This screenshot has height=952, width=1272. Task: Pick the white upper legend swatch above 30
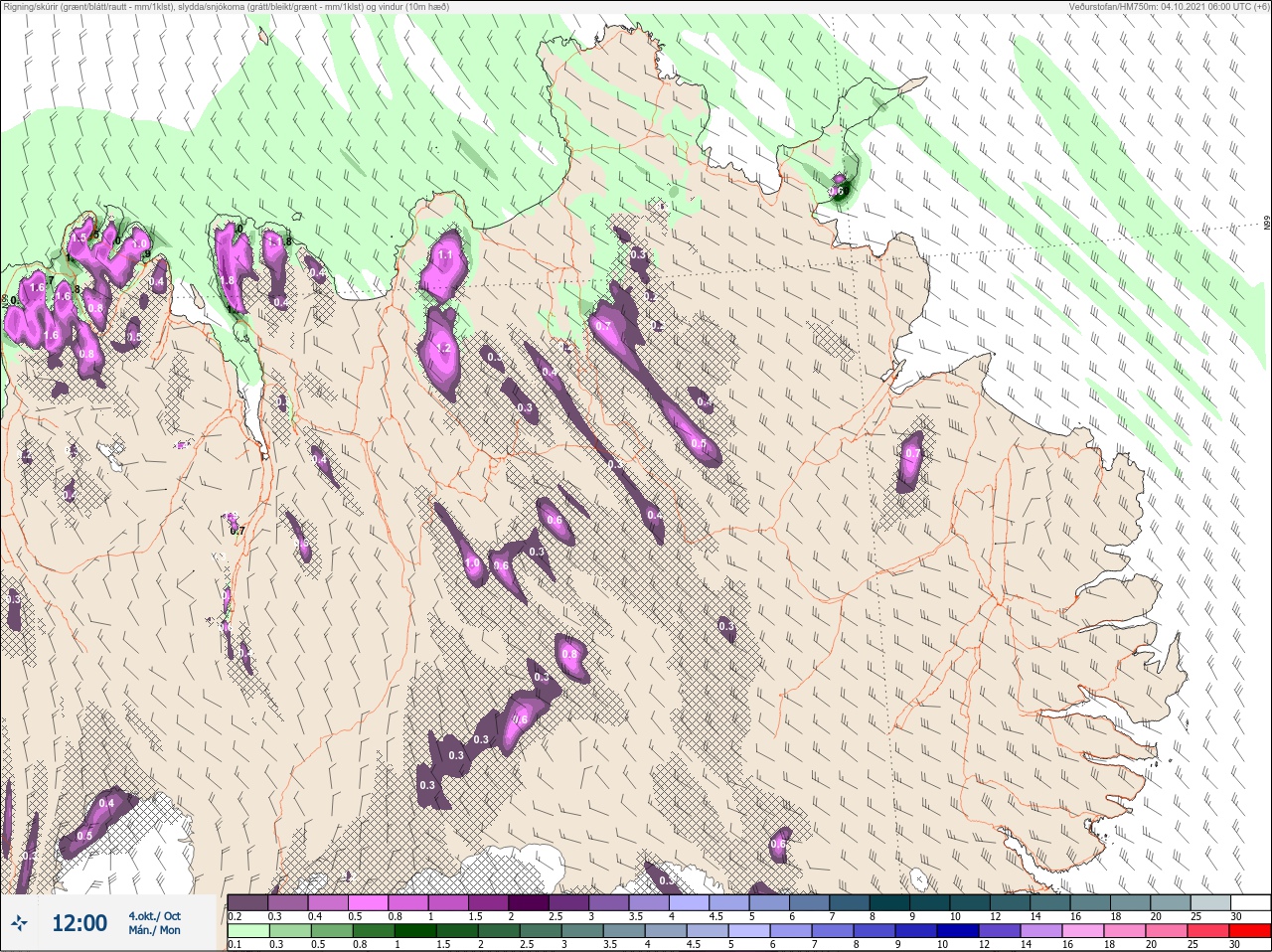click(1250, 903)
